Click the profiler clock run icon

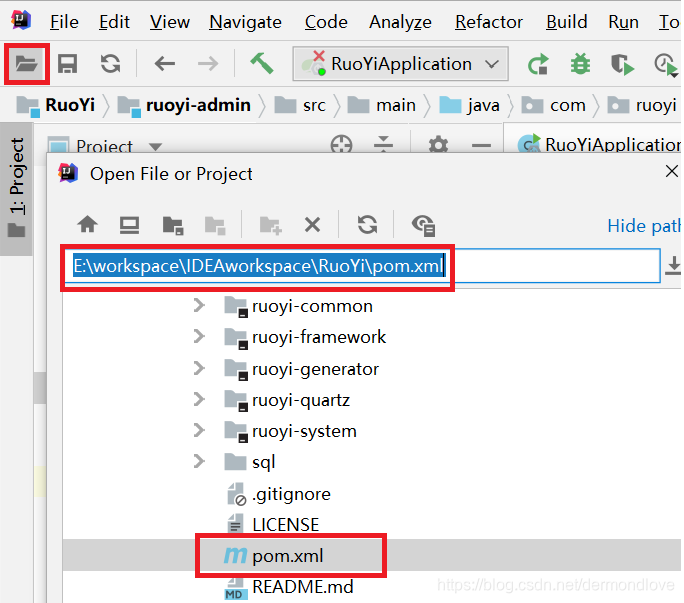[666, 65]
